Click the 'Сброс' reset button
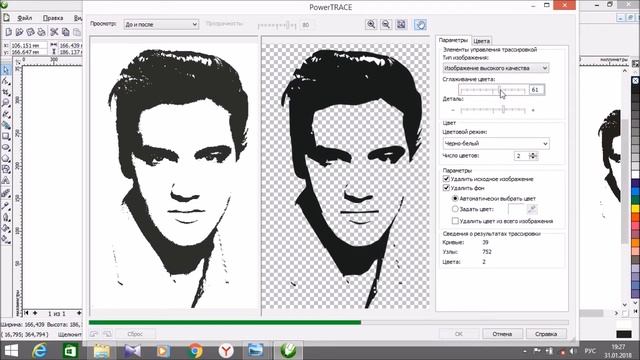The image size is (640, 360). (135, 334)
